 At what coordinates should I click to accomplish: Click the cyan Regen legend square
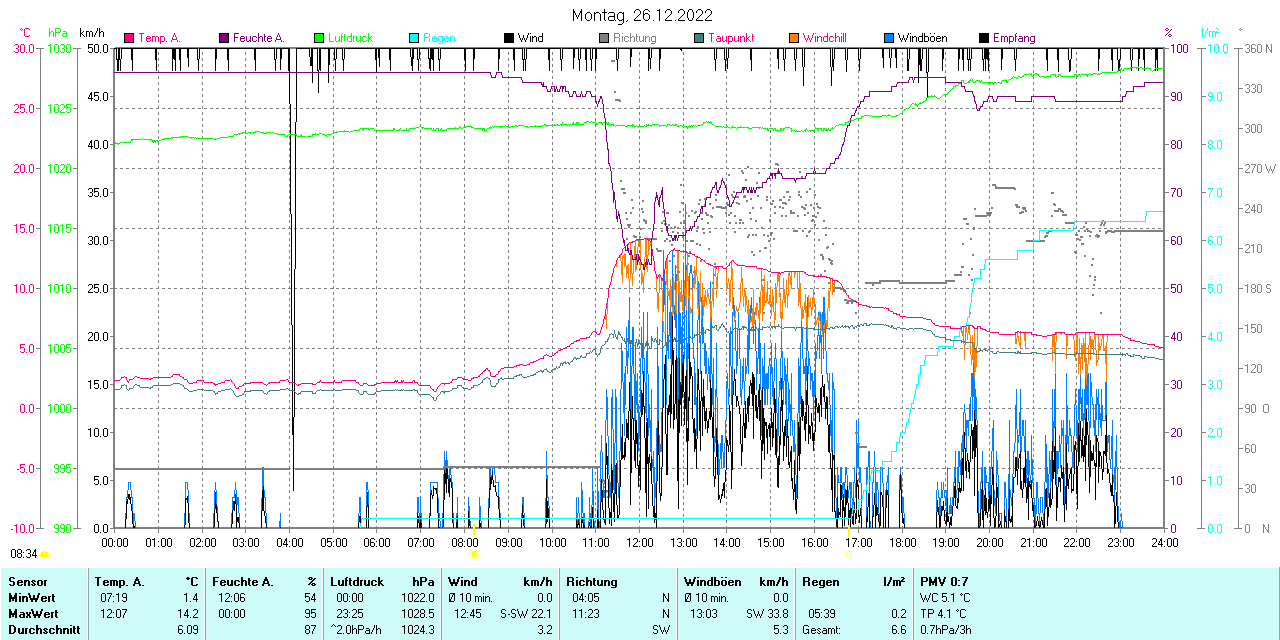click(414, 38)
